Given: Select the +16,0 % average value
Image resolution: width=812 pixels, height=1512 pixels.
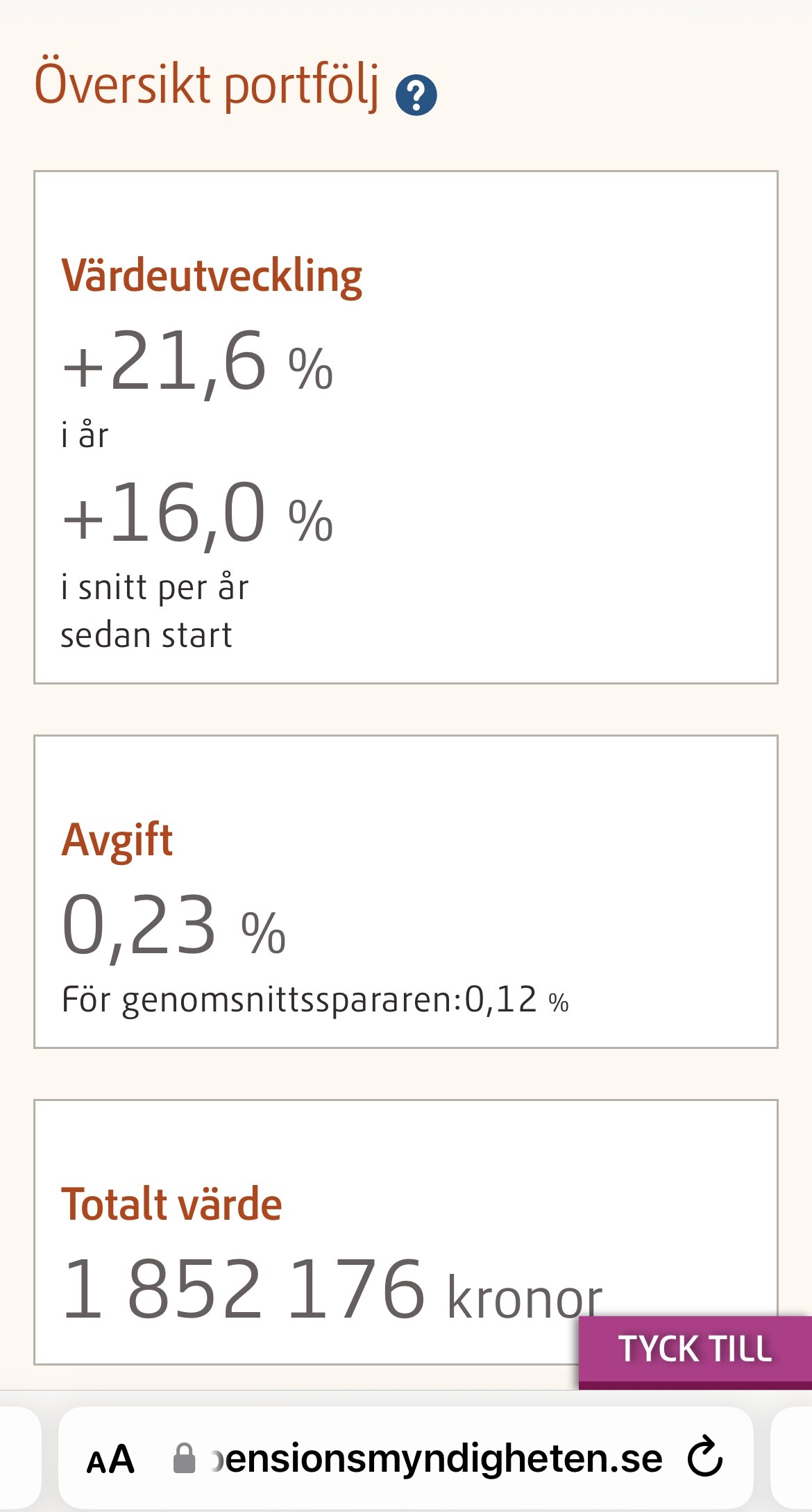Looking at the screenshot, I should 198,514.
